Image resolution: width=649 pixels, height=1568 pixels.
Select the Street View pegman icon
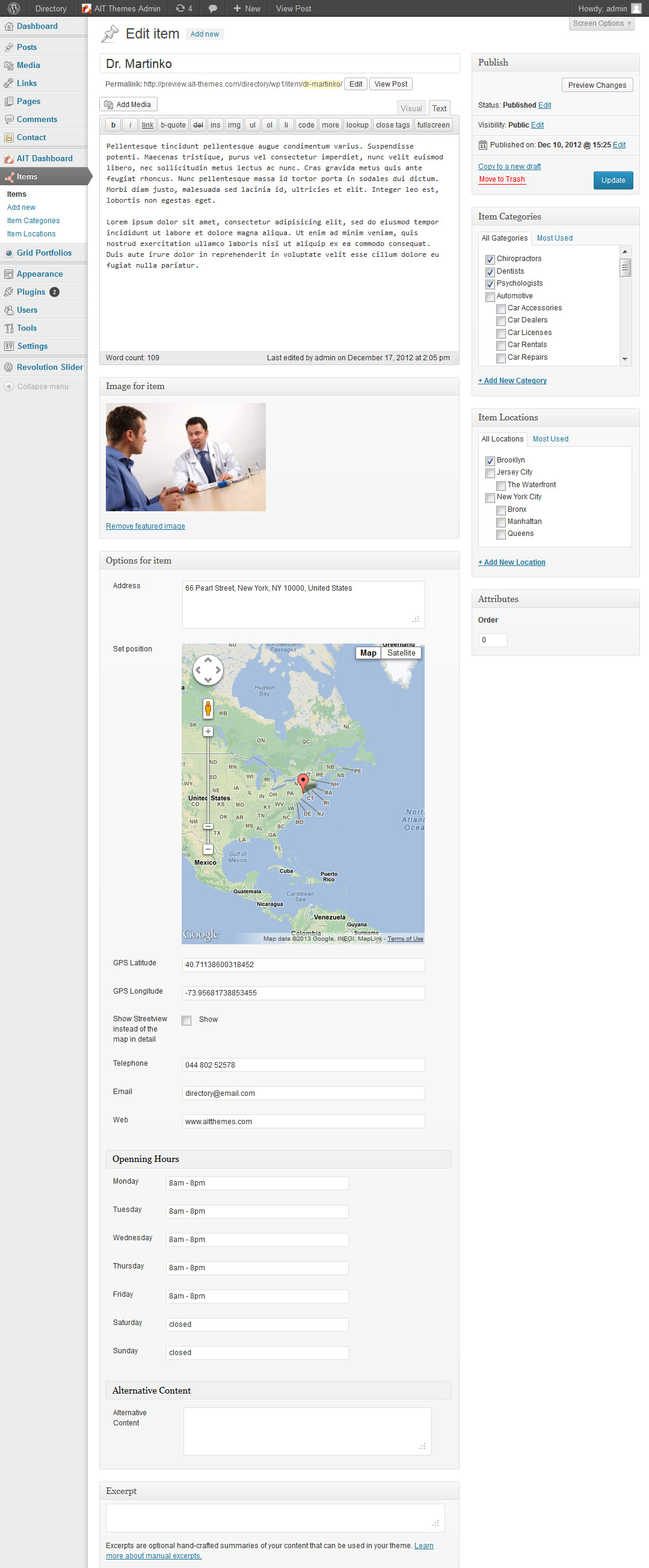208,708
